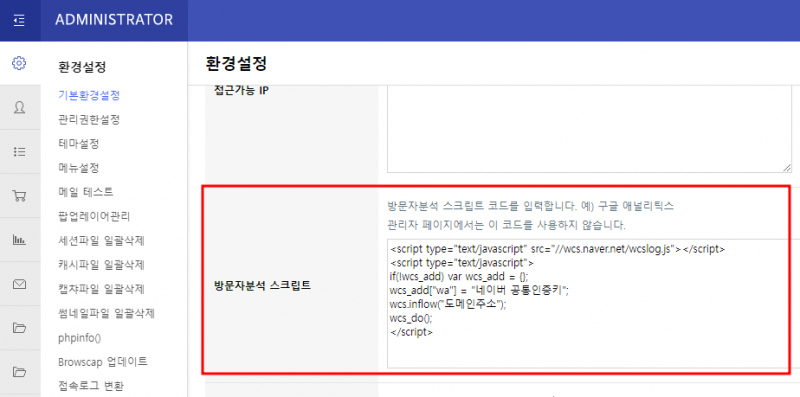Click the note about 관리자 페이지 not using the code
This screenshot has height=397, width=800.
506,225
